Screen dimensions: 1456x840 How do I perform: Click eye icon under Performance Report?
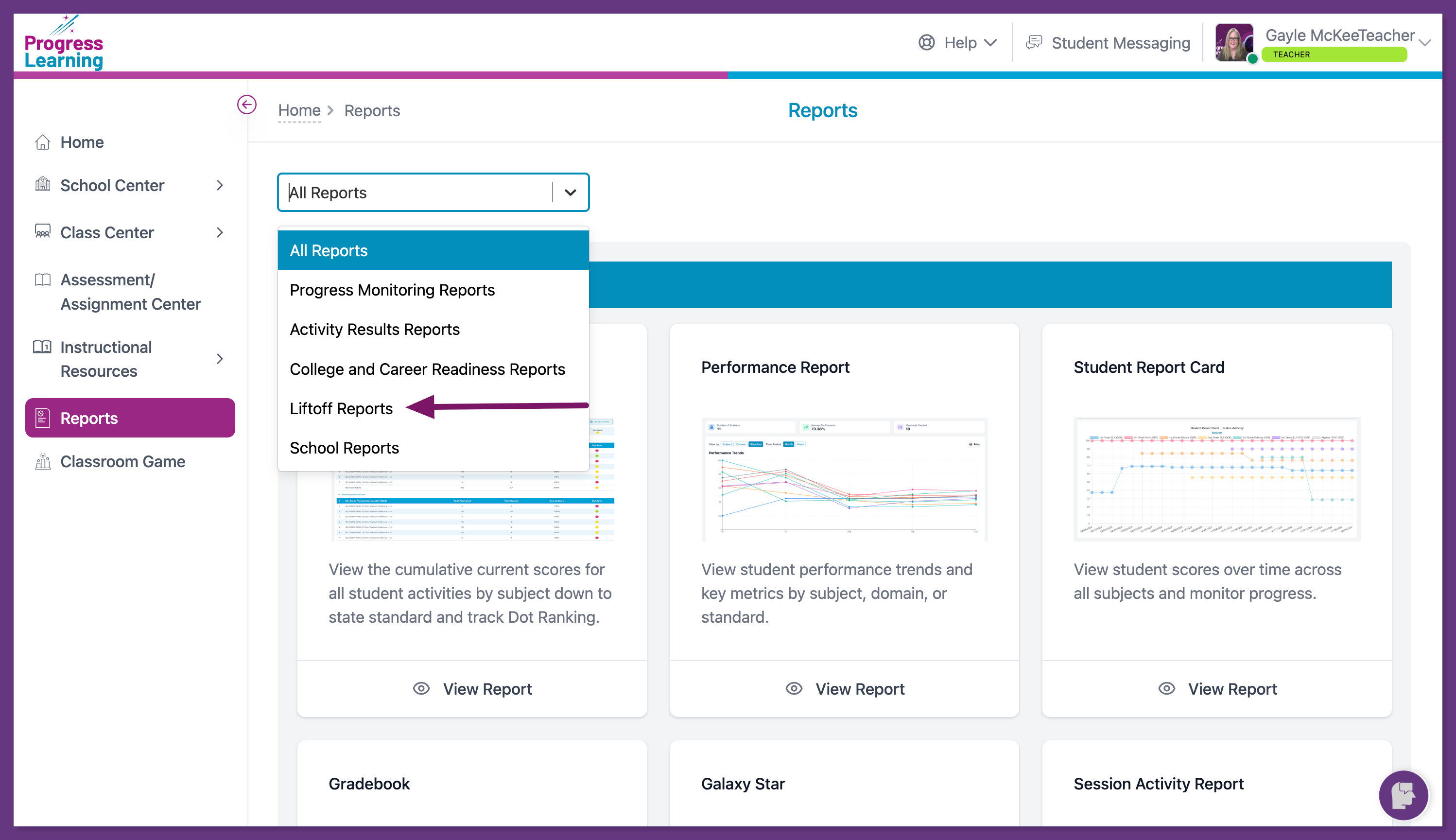click(794, 688)
